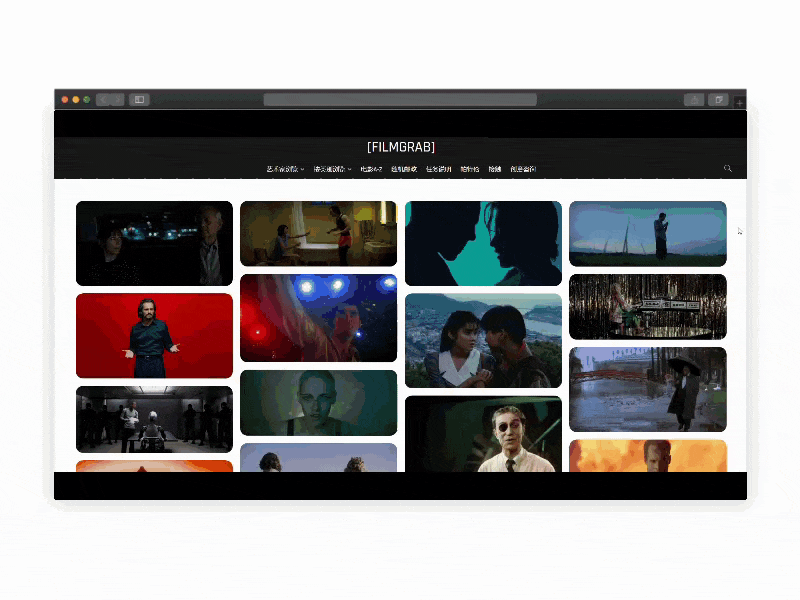Show all tabs with the tab overview icon
The width and height of the screenshot is (800, 600).
tap(718, 100)
